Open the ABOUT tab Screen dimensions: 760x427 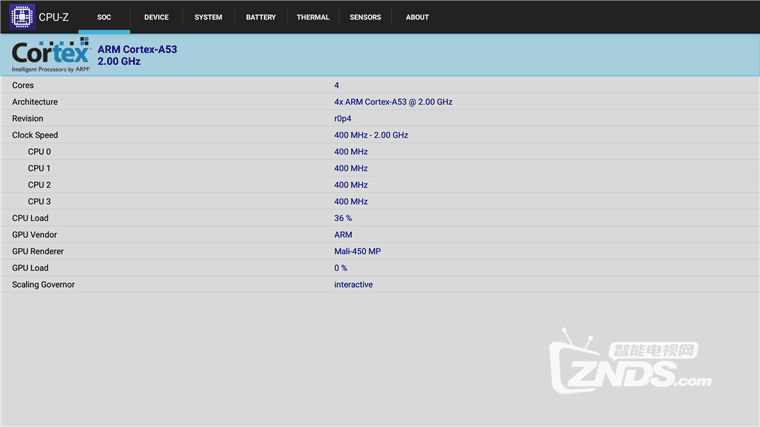tap(417, 17)
